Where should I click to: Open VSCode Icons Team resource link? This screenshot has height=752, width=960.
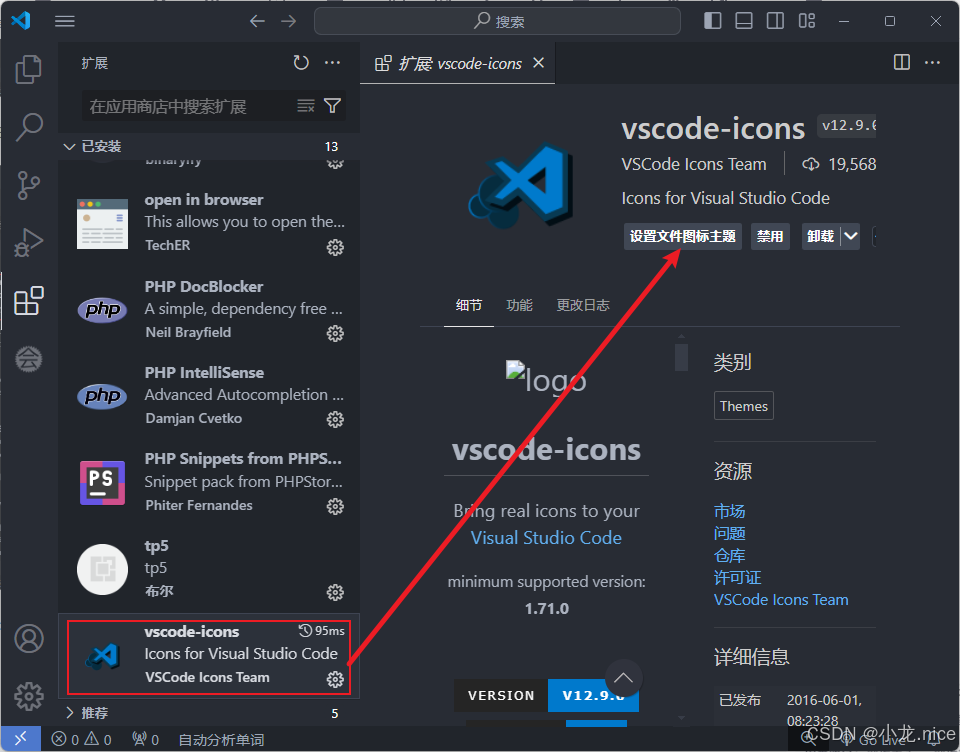781,600
